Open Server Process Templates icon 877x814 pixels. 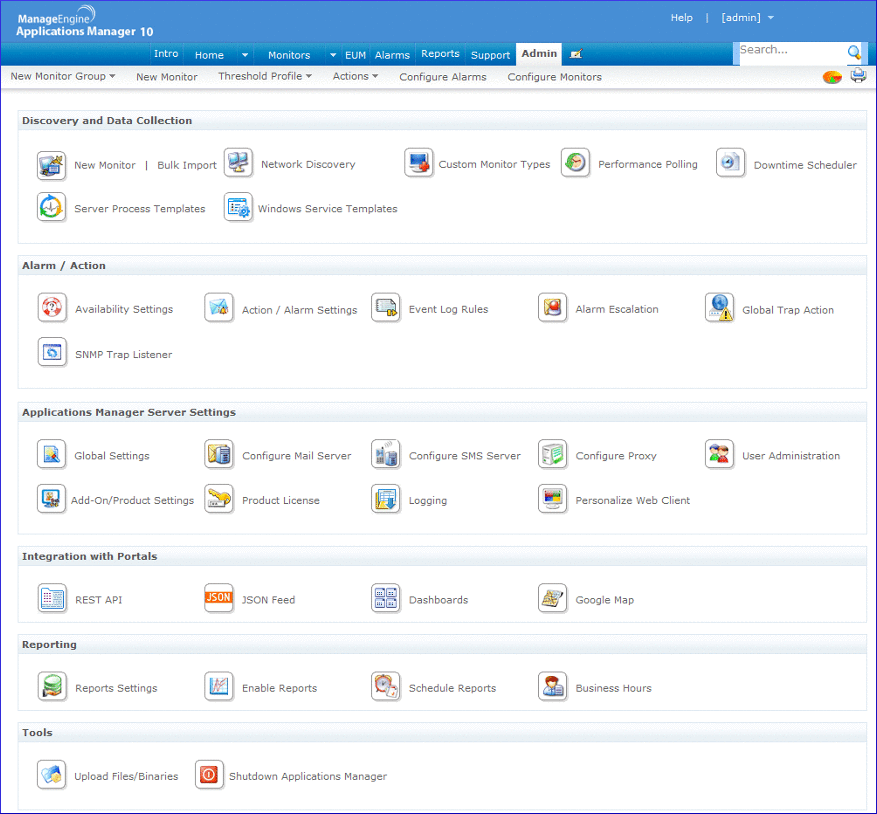click(x=51, y=208)
